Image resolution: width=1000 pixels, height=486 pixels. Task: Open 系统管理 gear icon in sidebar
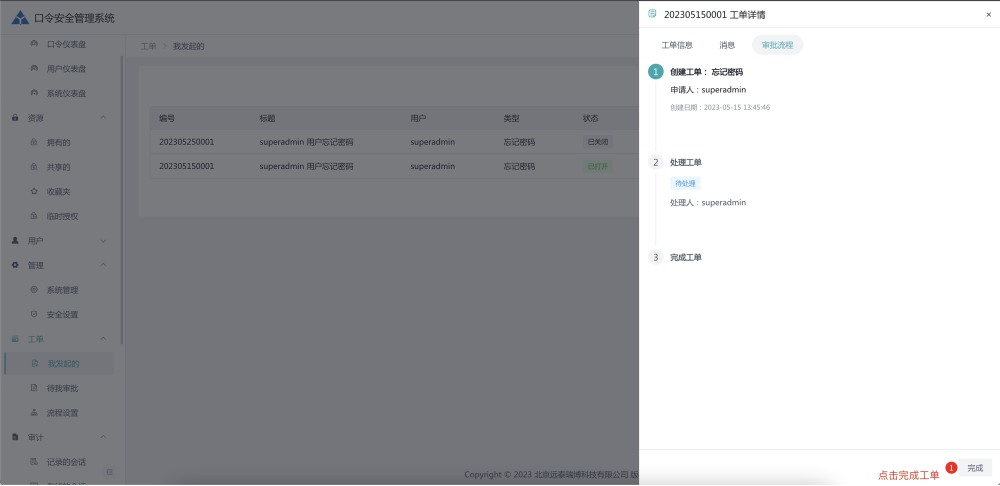pyautogui.click(x=35, y=290)
